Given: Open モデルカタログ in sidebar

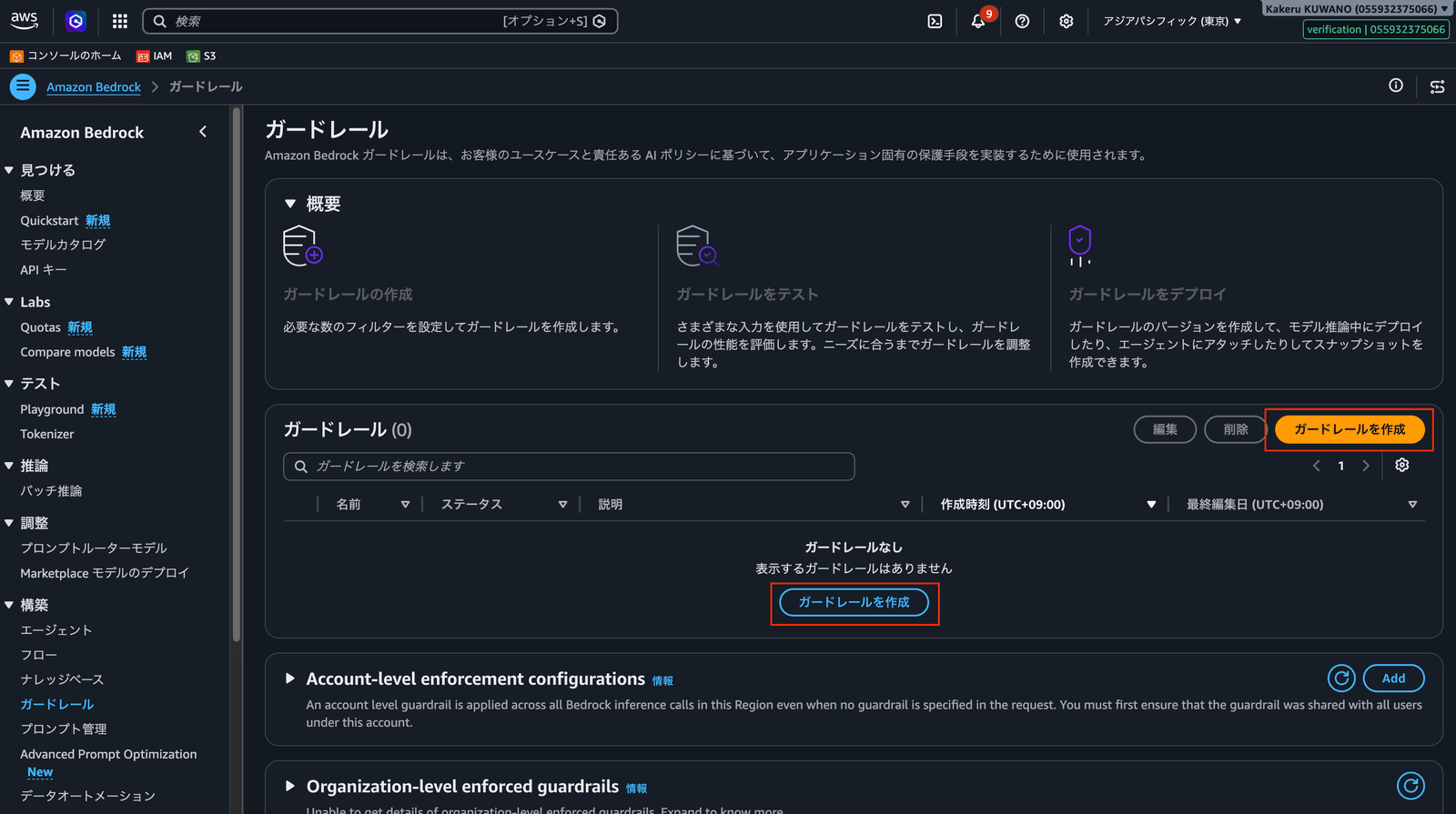Looking at the screenshot, I should tap(63, 245).
